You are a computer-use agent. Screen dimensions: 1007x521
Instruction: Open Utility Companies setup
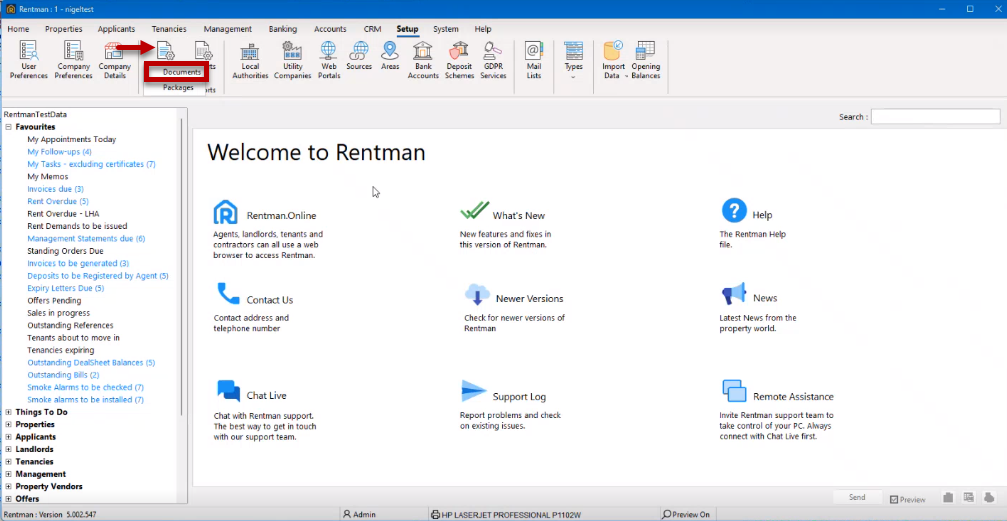pos(292,60)
